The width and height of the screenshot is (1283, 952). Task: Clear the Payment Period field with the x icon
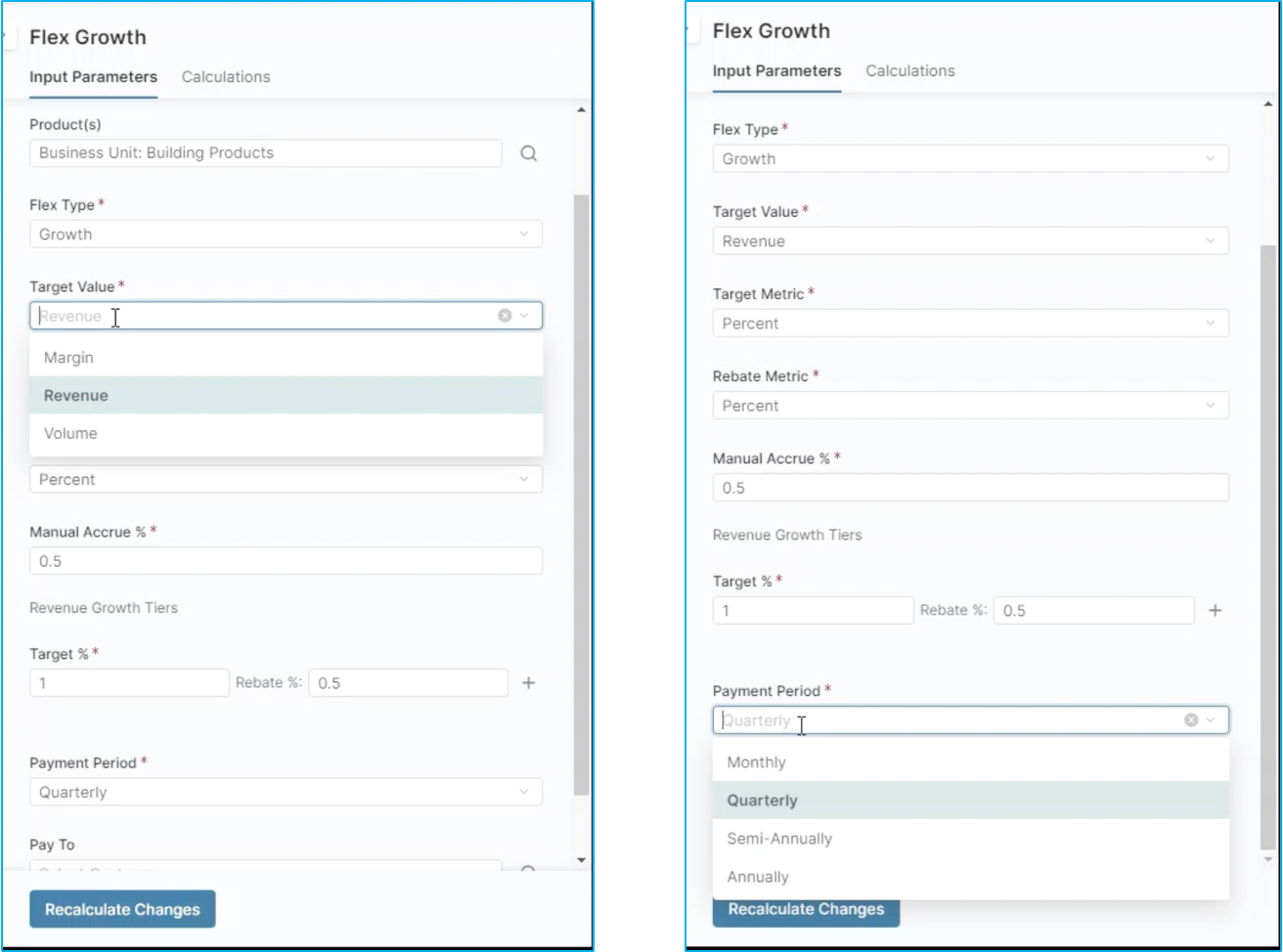[x=1191, y=720]
